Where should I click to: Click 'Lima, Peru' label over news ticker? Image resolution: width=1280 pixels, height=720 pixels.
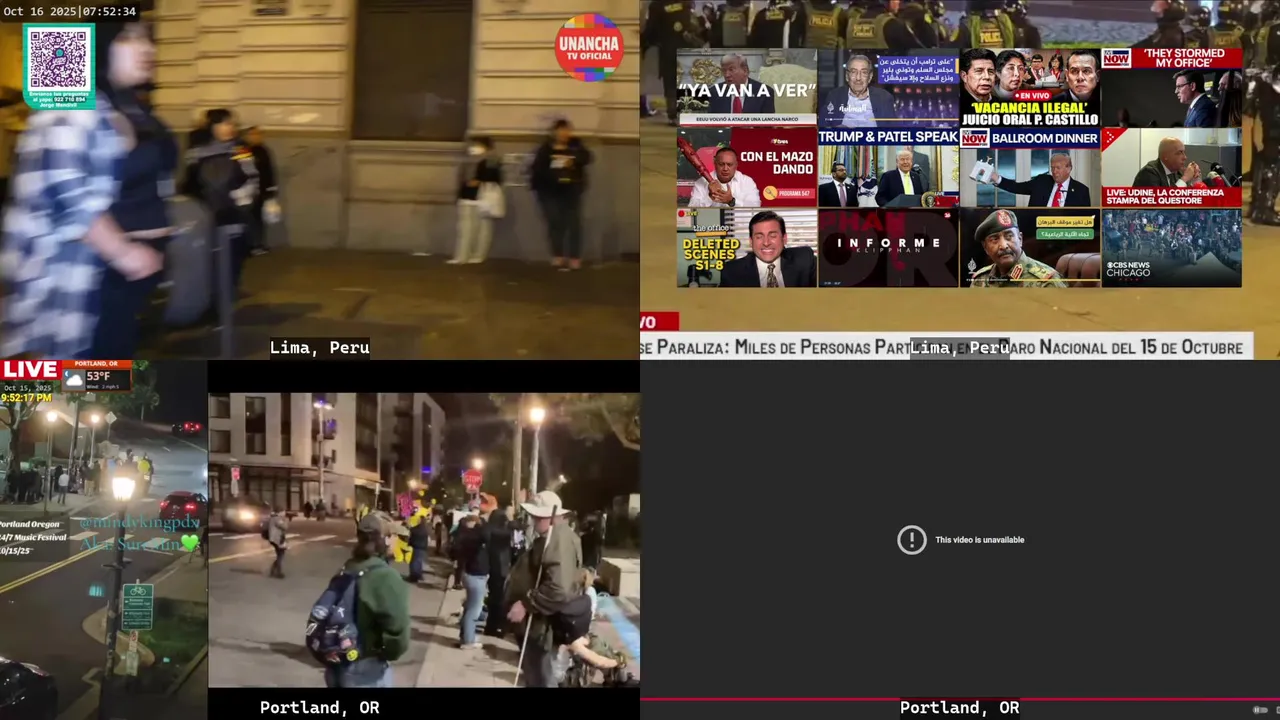click(960, 348)
